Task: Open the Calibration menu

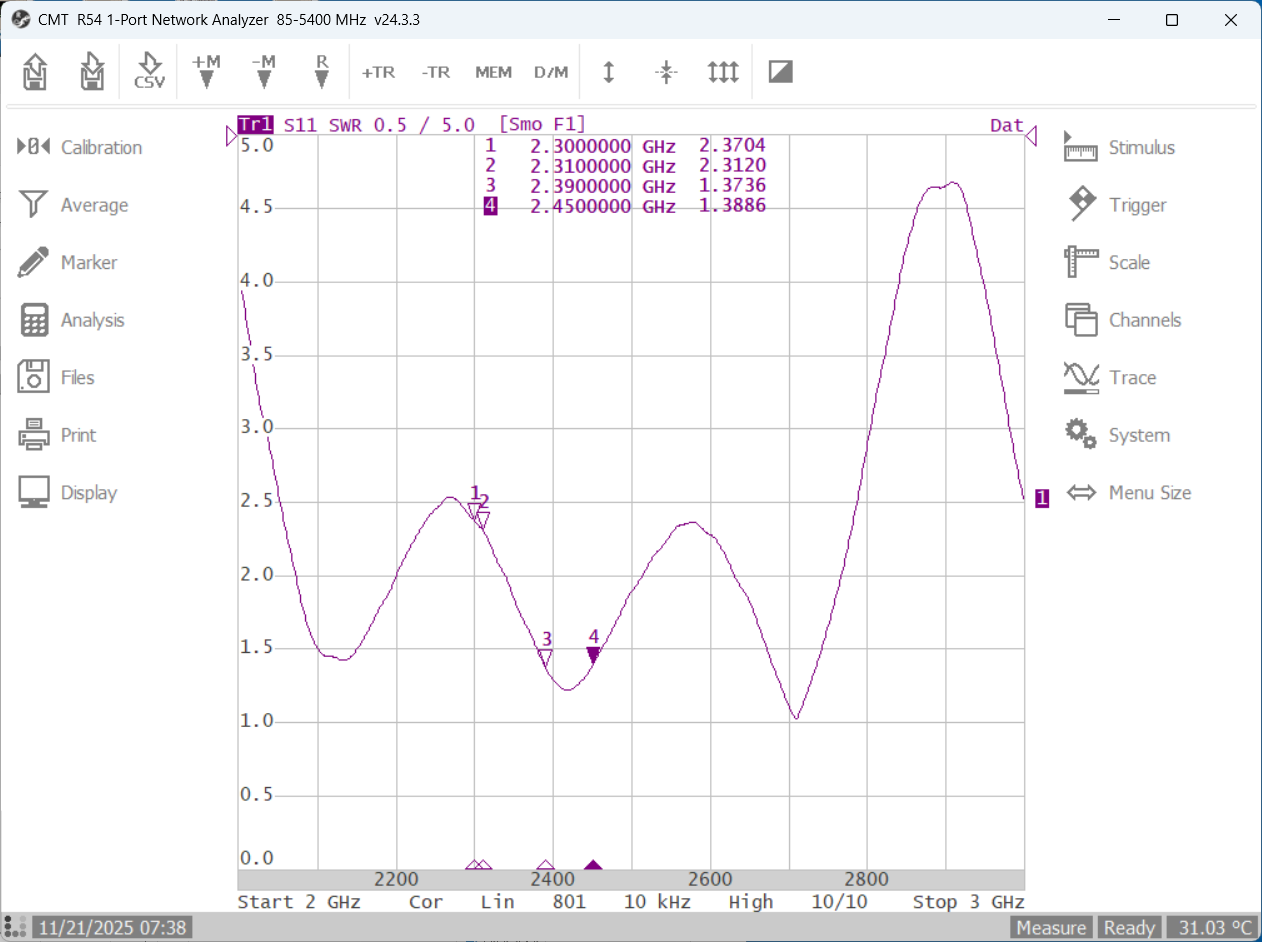Action: coord(80,147)
